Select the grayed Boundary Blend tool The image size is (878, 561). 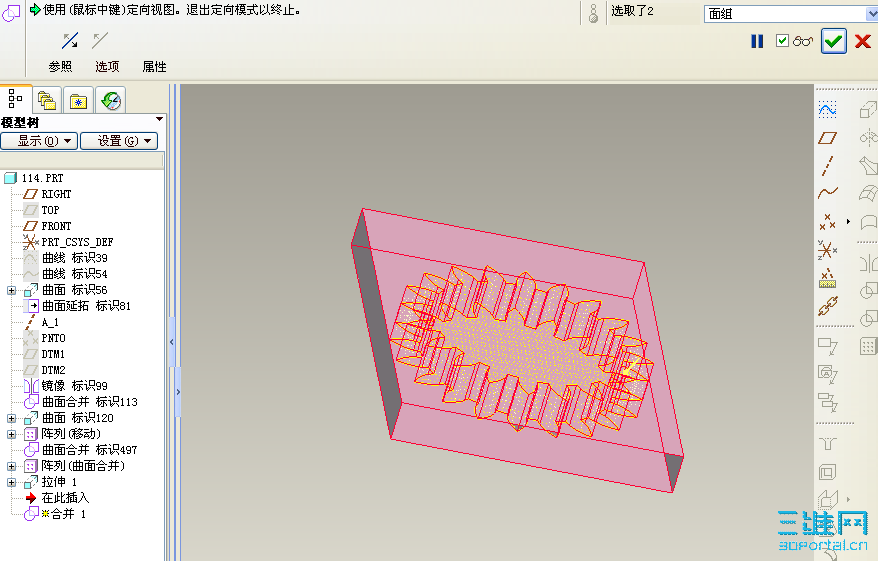pos(867,193)
